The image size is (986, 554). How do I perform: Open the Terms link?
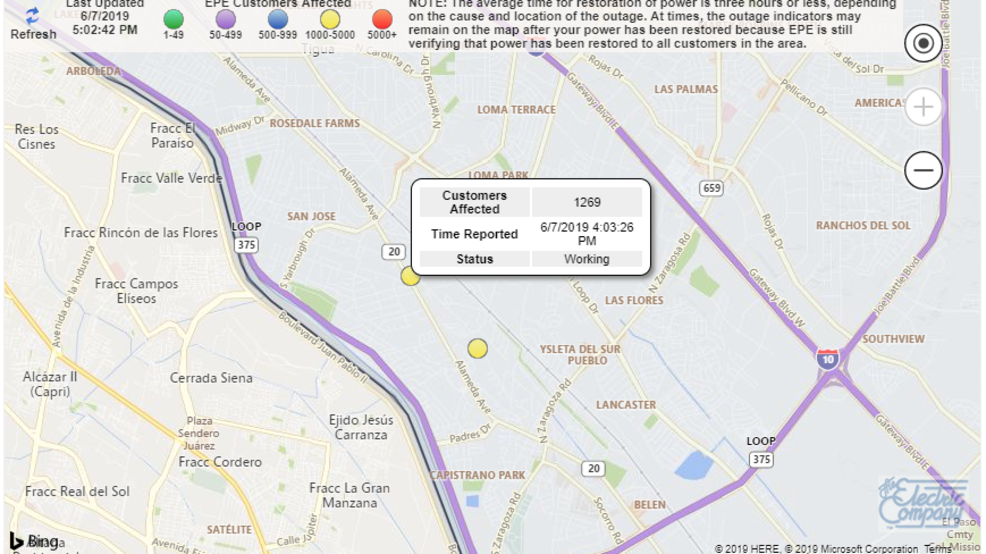tap(937, 548)
